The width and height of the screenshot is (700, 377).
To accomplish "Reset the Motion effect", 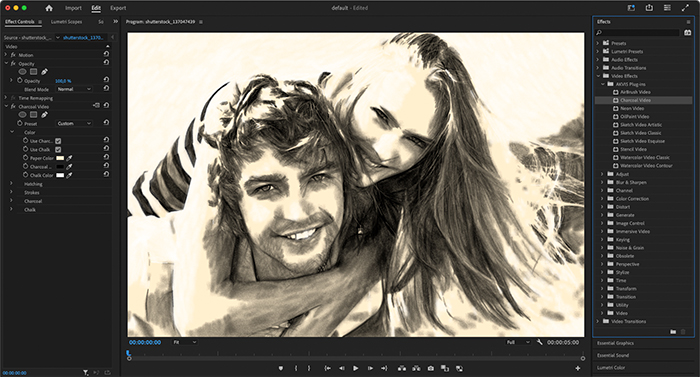I will (x=106, y=54).
